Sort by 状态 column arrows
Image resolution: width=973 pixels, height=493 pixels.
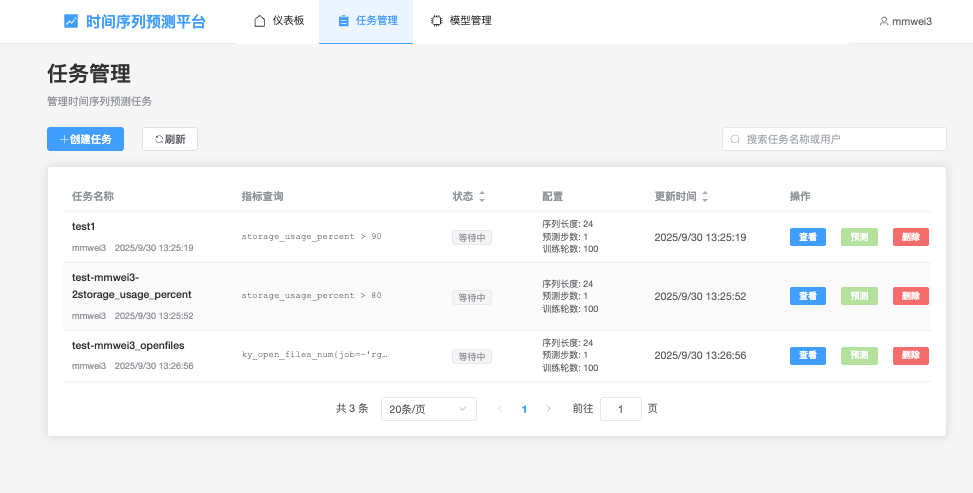482,196
